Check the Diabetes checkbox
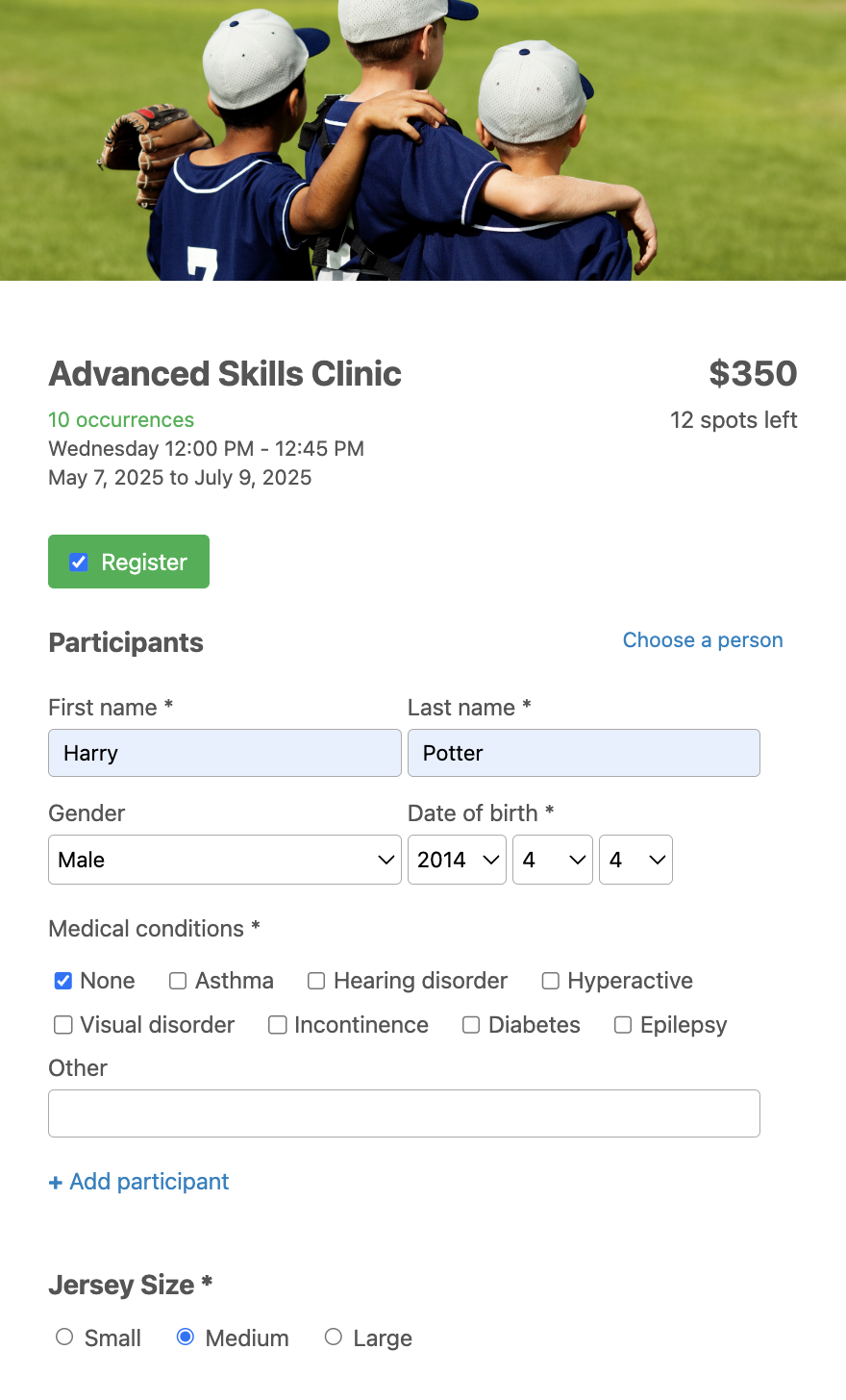The height and width of the screenshot is (1400, 846). click(471, 1025)
